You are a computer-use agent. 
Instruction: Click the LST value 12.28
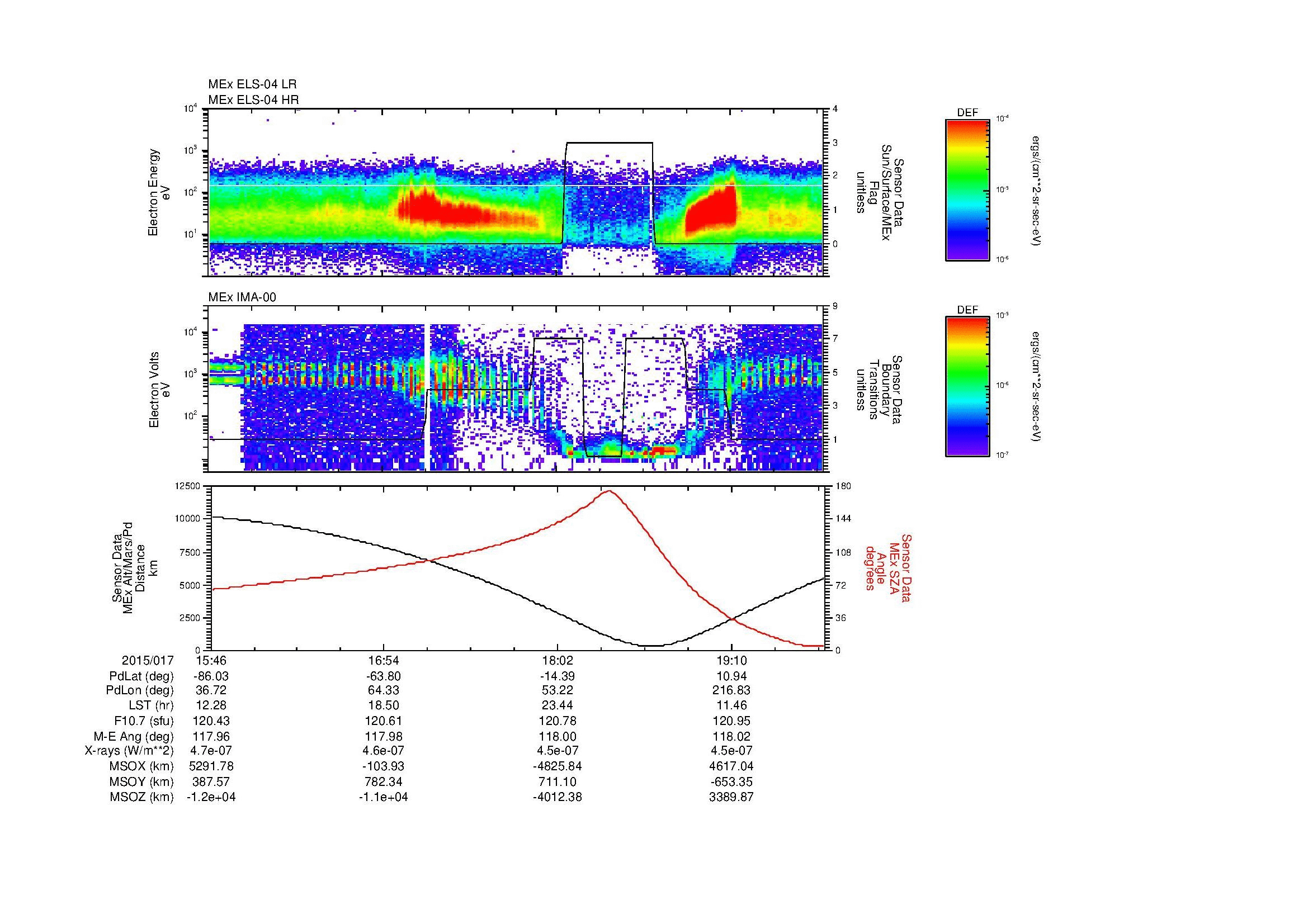(211, 706)
